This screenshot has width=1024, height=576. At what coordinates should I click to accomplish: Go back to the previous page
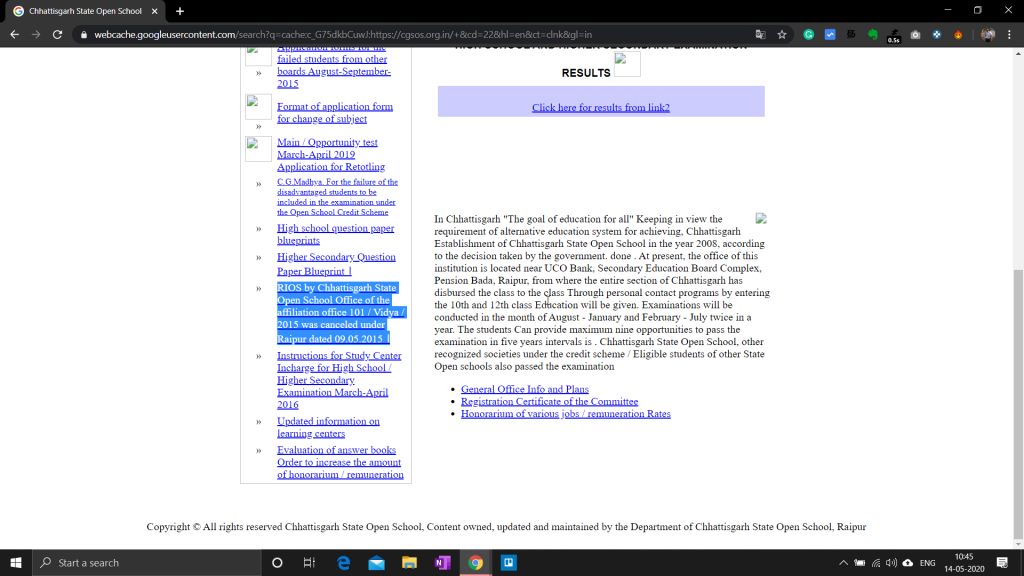[14, 35]
